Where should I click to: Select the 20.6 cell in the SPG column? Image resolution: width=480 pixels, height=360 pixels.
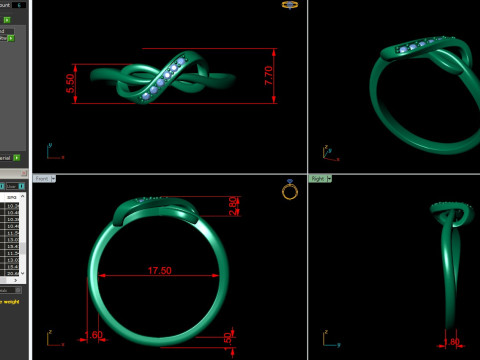pyautogui.click(x=12, y=273)
